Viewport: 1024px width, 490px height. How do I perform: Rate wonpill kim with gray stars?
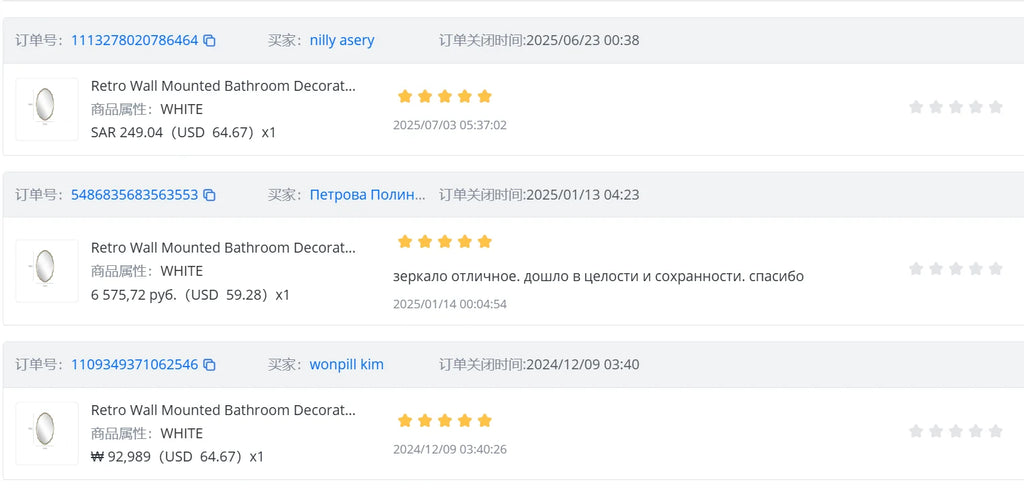pos(955,431)
